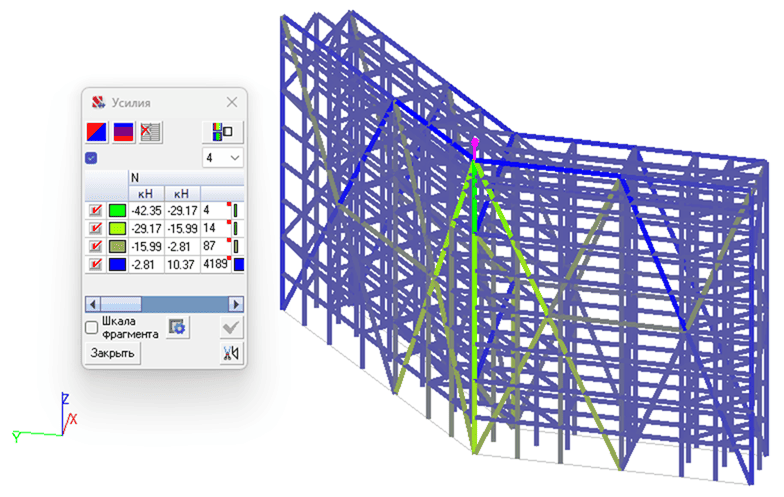Toggle the blue checkbox above the table
Screen dimensions: 784x497
point(92,158)
